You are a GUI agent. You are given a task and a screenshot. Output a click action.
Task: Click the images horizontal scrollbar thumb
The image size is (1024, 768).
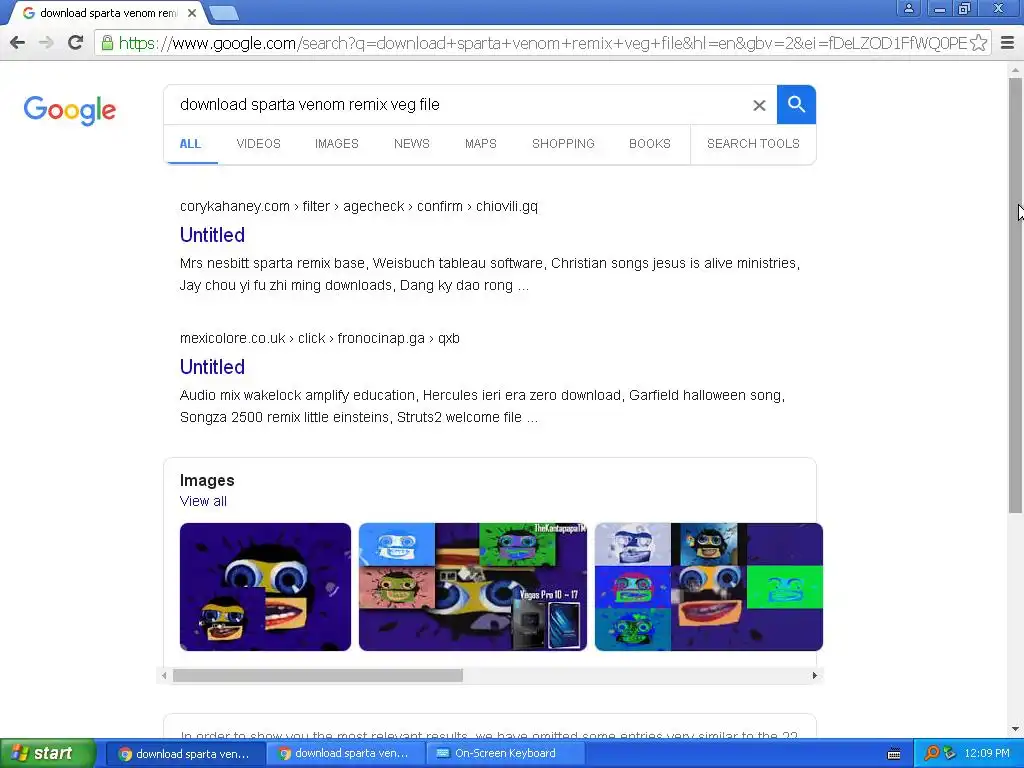coord(317,675)
